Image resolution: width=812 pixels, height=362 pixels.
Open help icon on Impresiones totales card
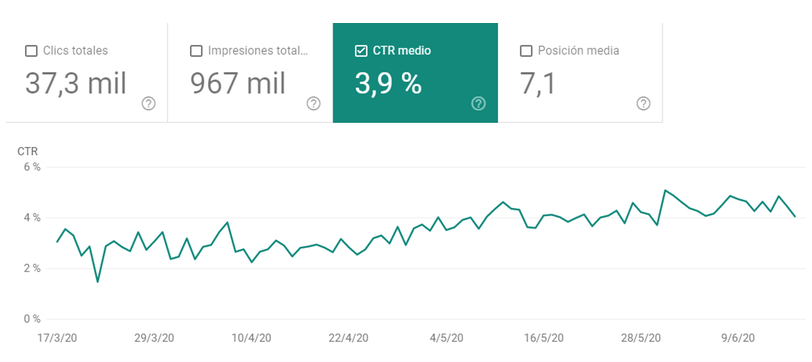pos(313,104)
